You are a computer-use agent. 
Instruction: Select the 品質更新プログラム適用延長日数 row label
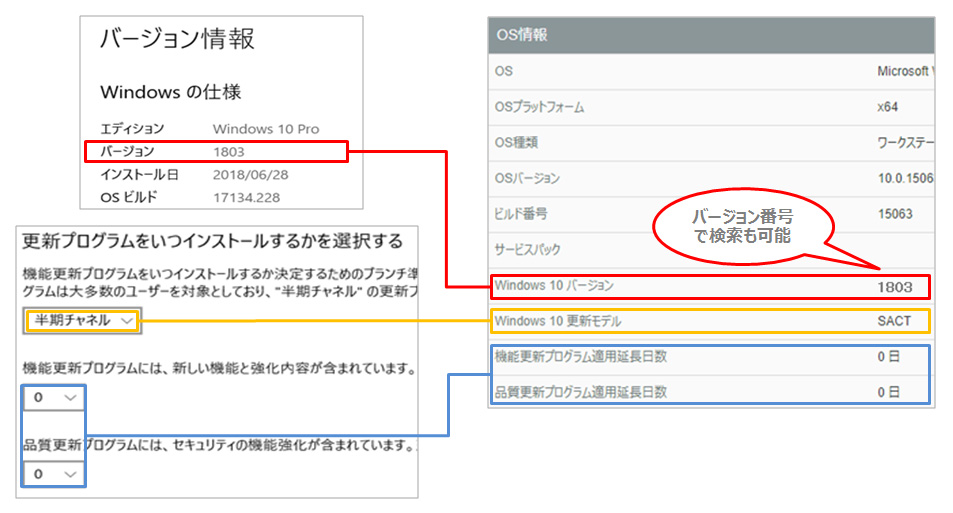pos(580,393)
